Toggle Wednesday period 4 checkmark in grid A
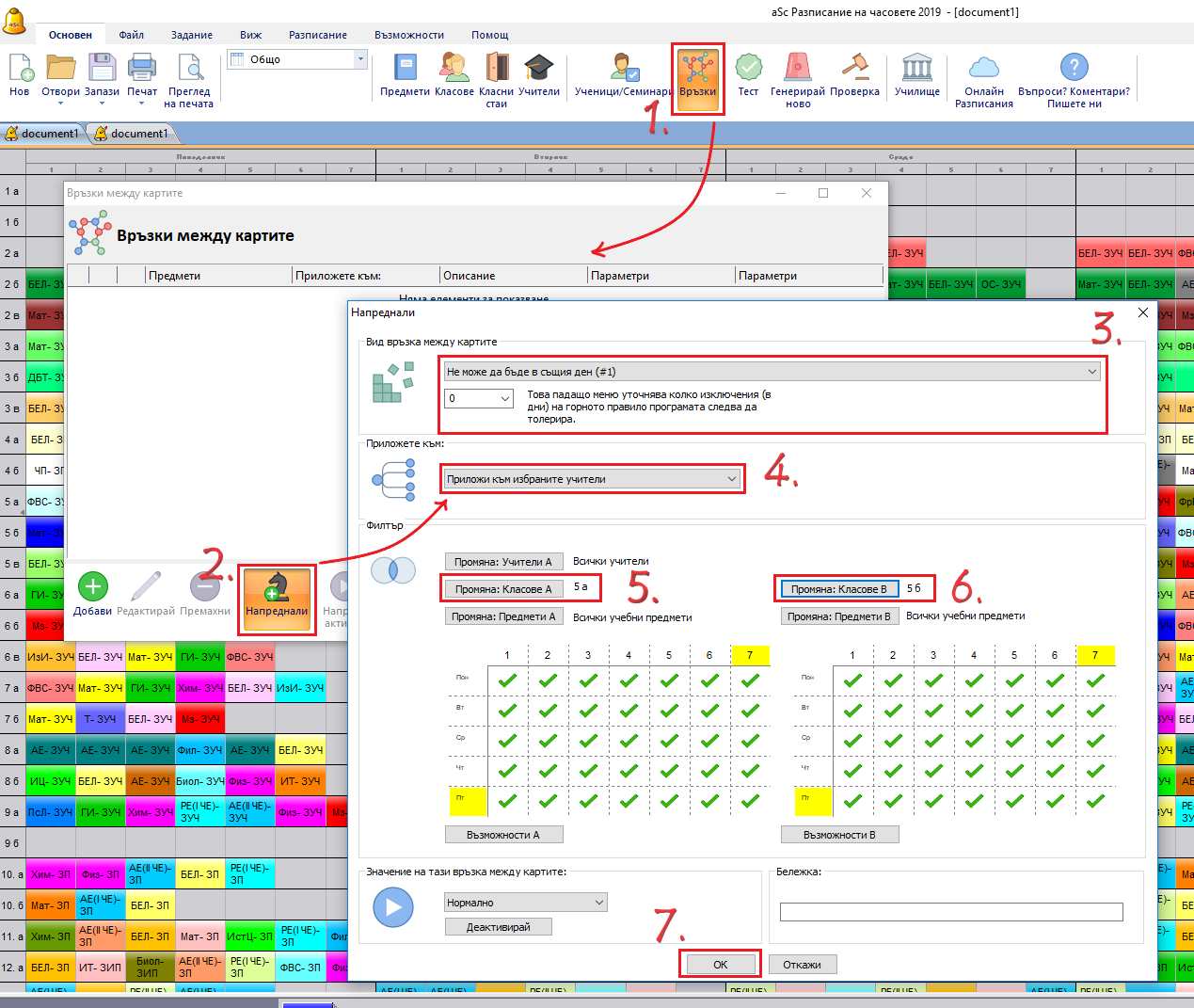The image size is (1194, 1008). tap(629, 741)
